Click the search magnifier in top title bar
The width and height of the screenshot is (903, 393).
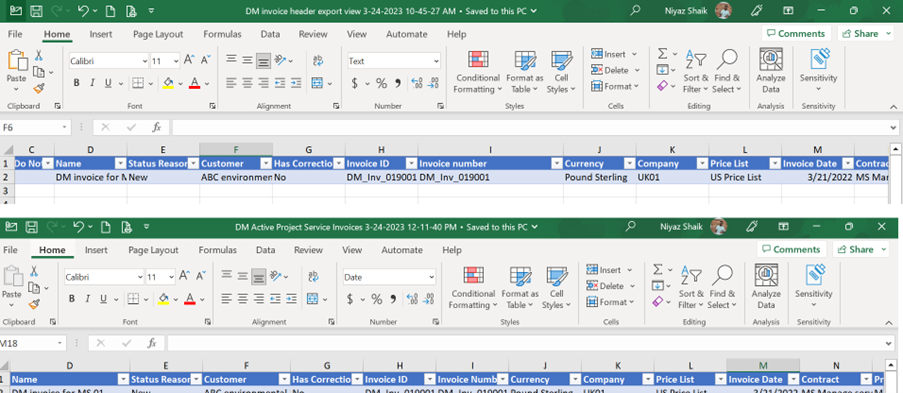click(635, 10)
